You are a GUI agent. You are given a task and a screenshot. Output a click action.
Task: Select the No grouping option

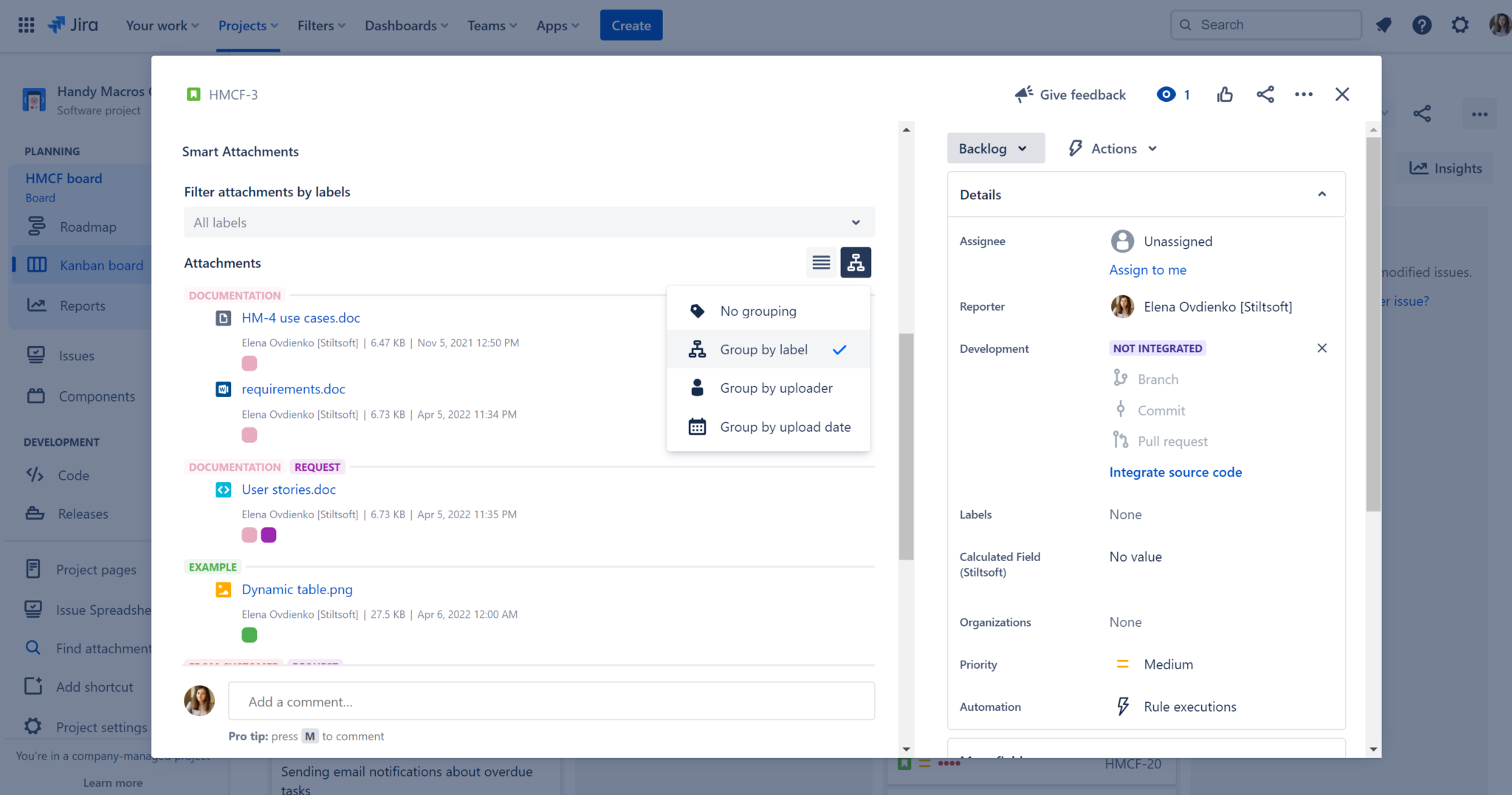(758, 311)
